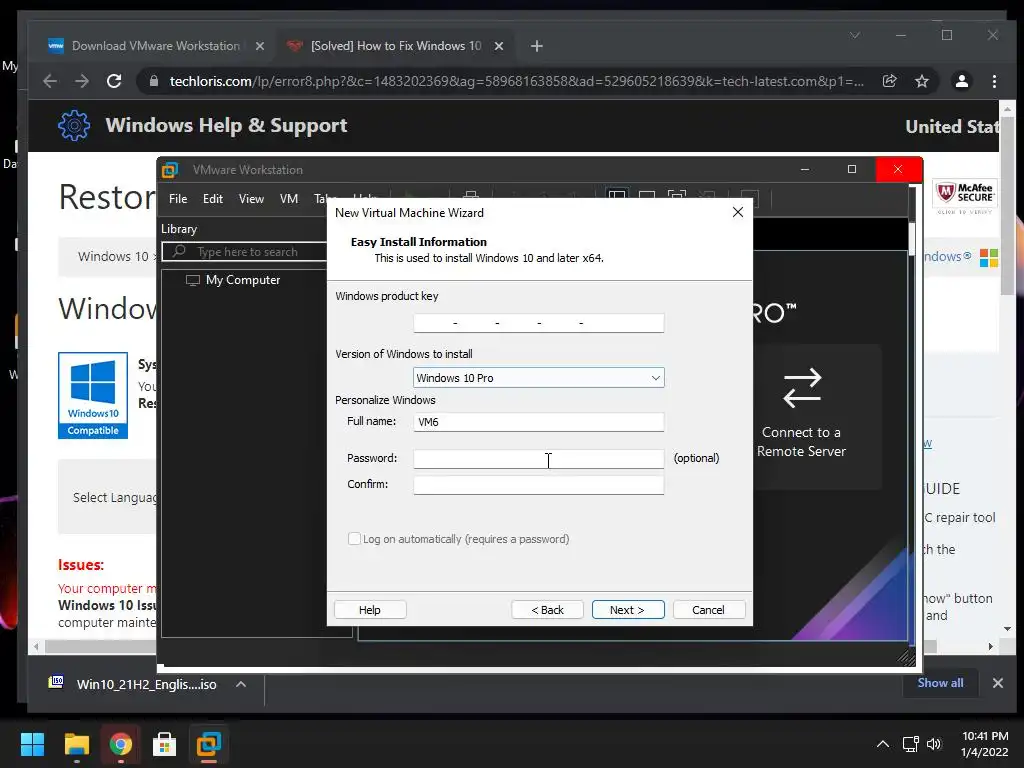Expand the iso download options chevron
The height and width of the screenshot is (768, 1024).
pos(241,684)
